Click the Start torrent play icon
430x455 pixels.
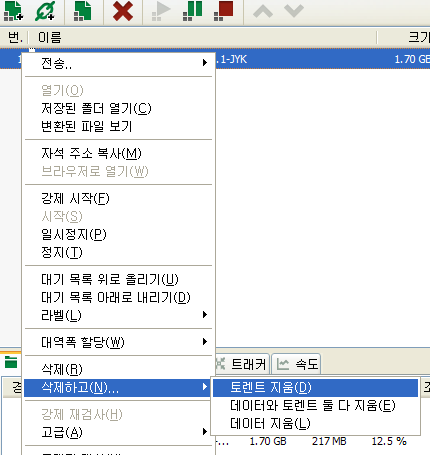click(161, 11)
